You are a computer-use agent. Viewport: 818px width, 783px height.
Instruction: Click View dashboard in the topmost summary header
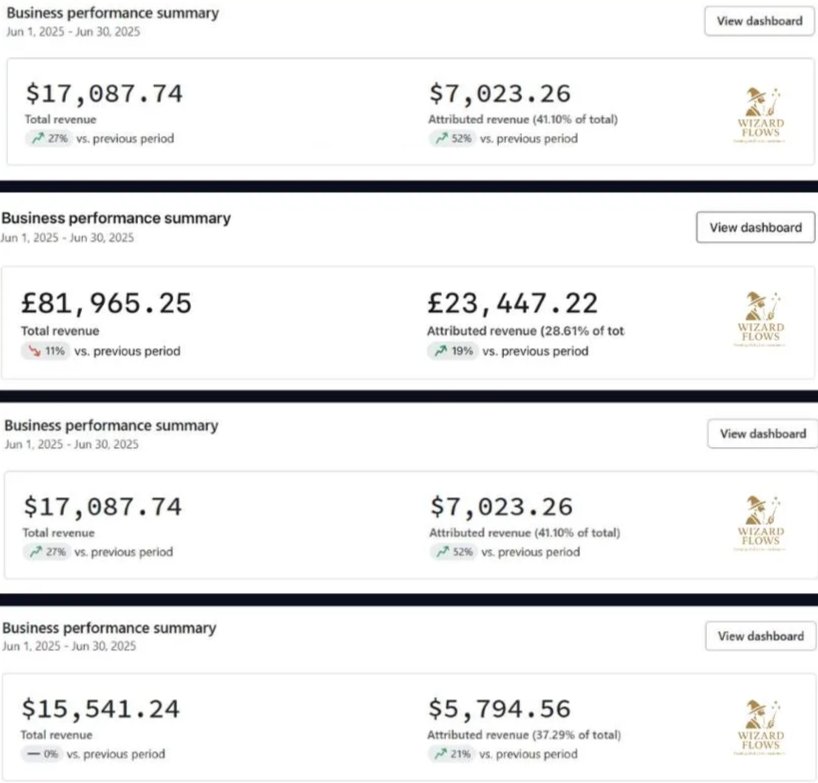pyautogui.click(x=760, y=21)
